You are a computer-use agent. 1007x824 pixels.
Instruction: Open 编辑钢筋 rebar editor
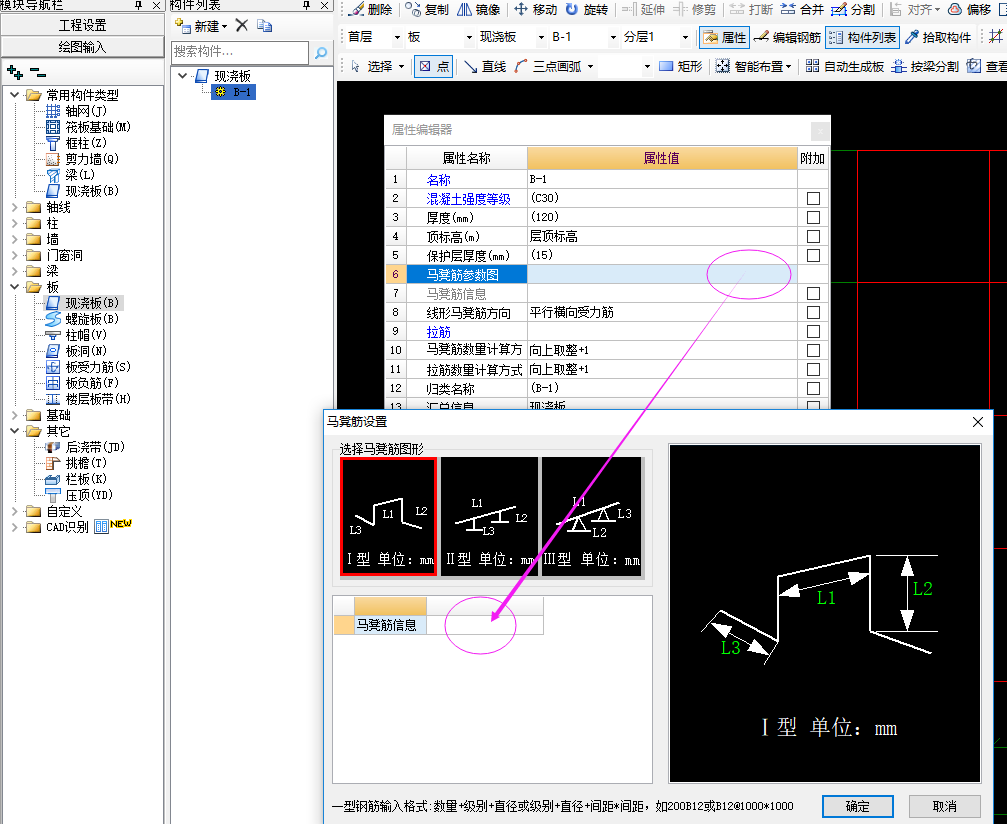787,37
